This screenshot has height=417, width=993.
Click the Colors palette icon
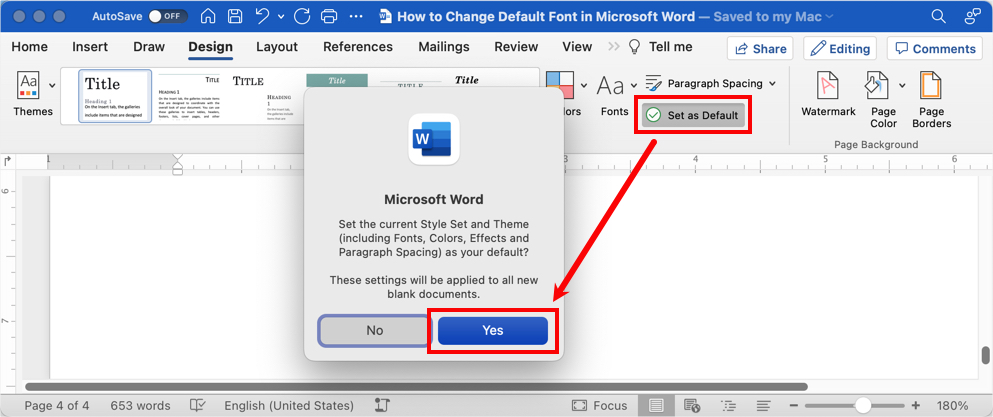(x=559, y=85)
